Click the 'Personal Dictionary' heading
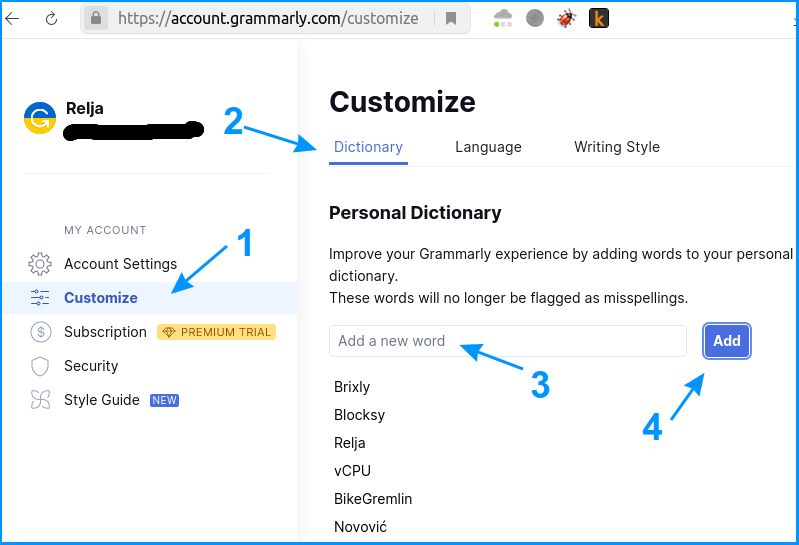Image resolution: width=799 pixels, height=545 pixels. pos(415,213)
